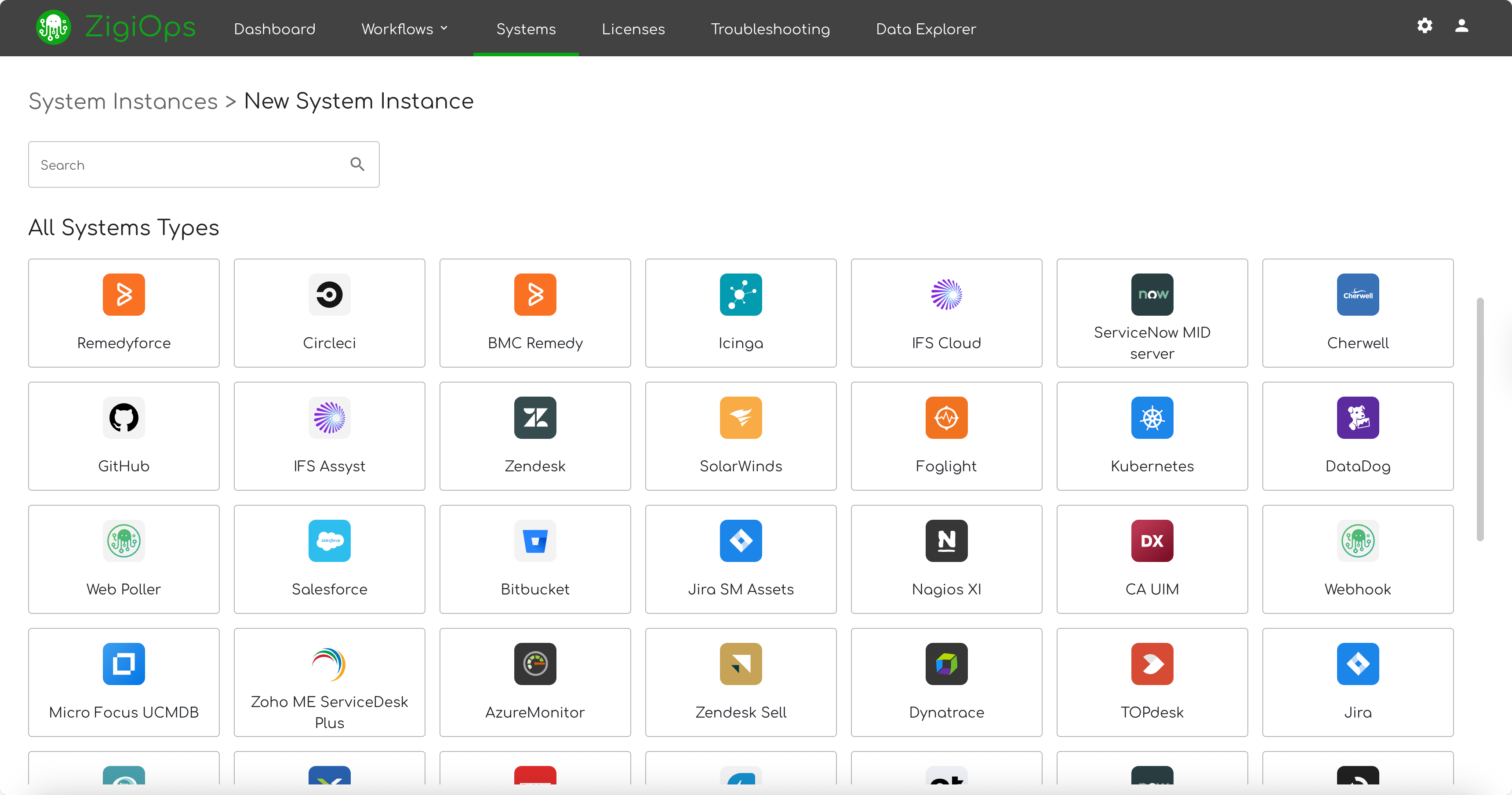The image size is (1512, 795).
Task: Expand the Workflows dropdown menu
Action: pyautogui.click(x=404, y=29)
